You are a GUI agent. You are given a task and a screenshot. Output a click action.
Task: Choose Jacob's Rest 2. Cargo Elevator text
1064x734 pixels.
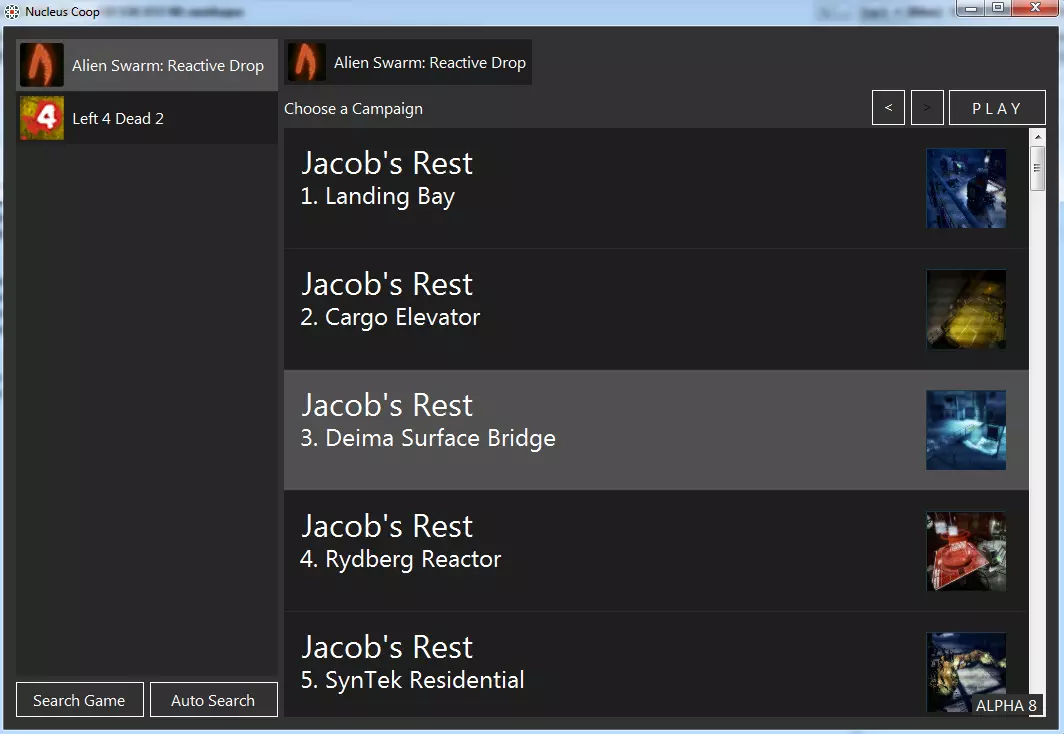[390, 300]
